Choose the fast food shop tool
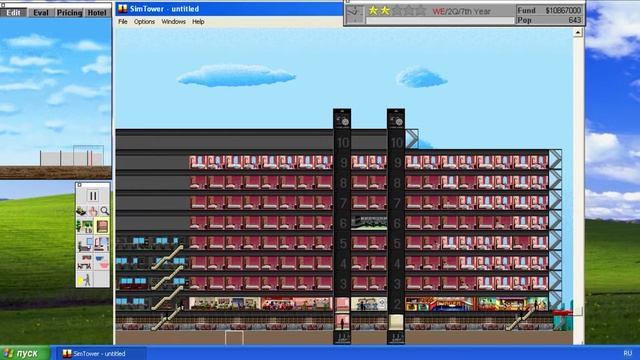Viewport: 640px width, 360px height. (101, 262)
